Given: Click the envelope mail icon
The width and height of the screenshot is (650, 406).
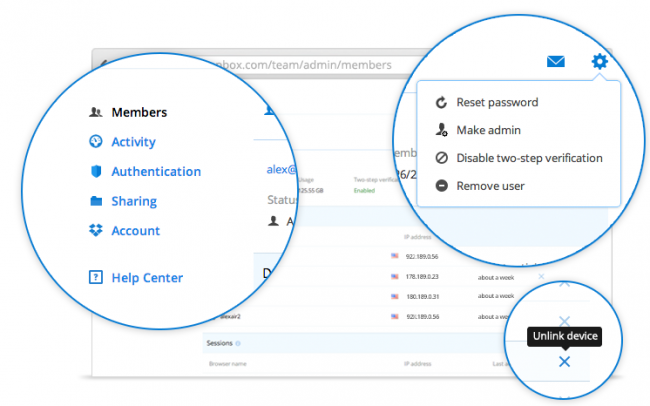Looking at the screenshot, I should coord(555,61).
